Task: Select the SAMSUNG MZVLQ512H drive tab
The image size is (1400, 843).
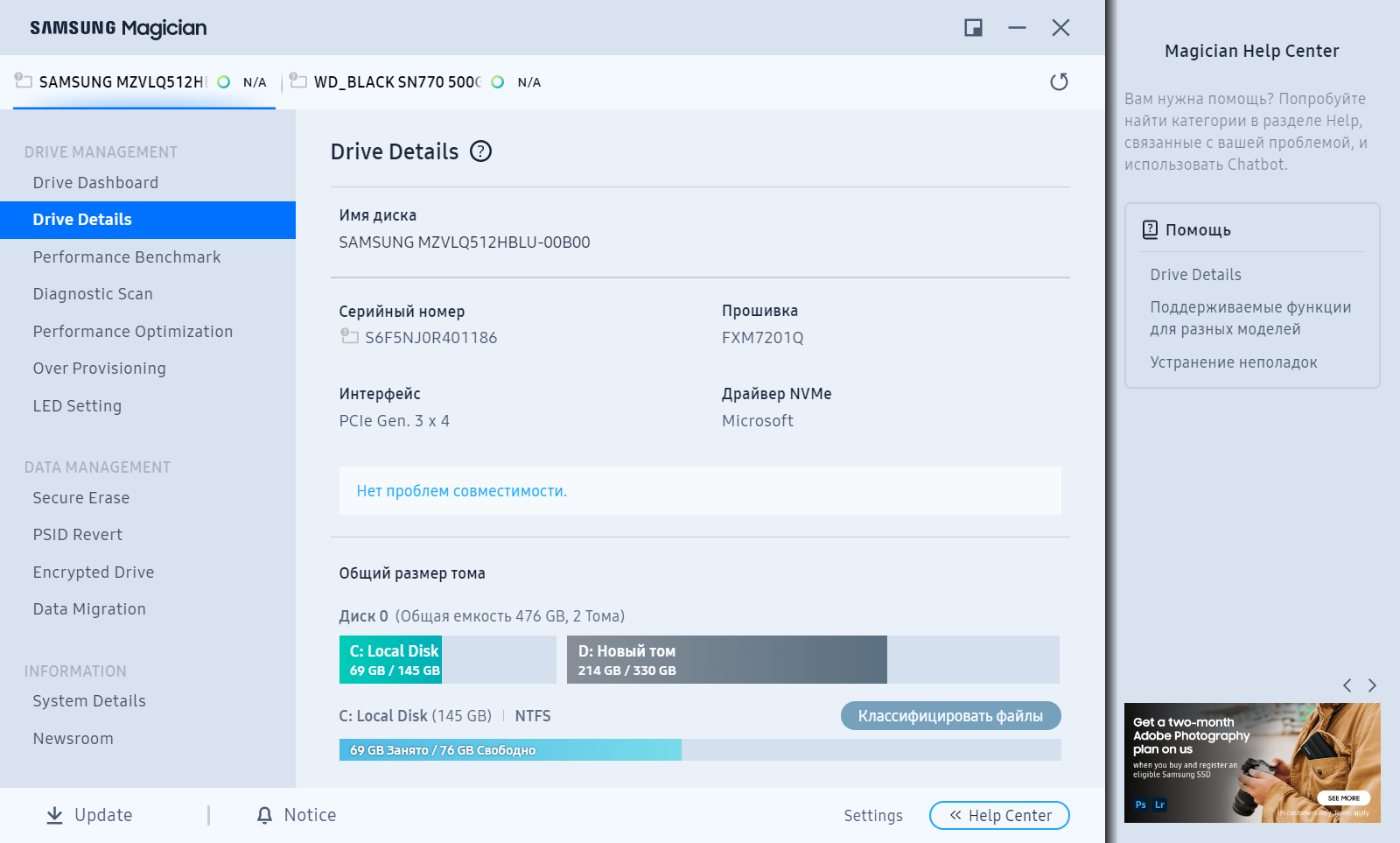Action: click(x=122, y=82)
